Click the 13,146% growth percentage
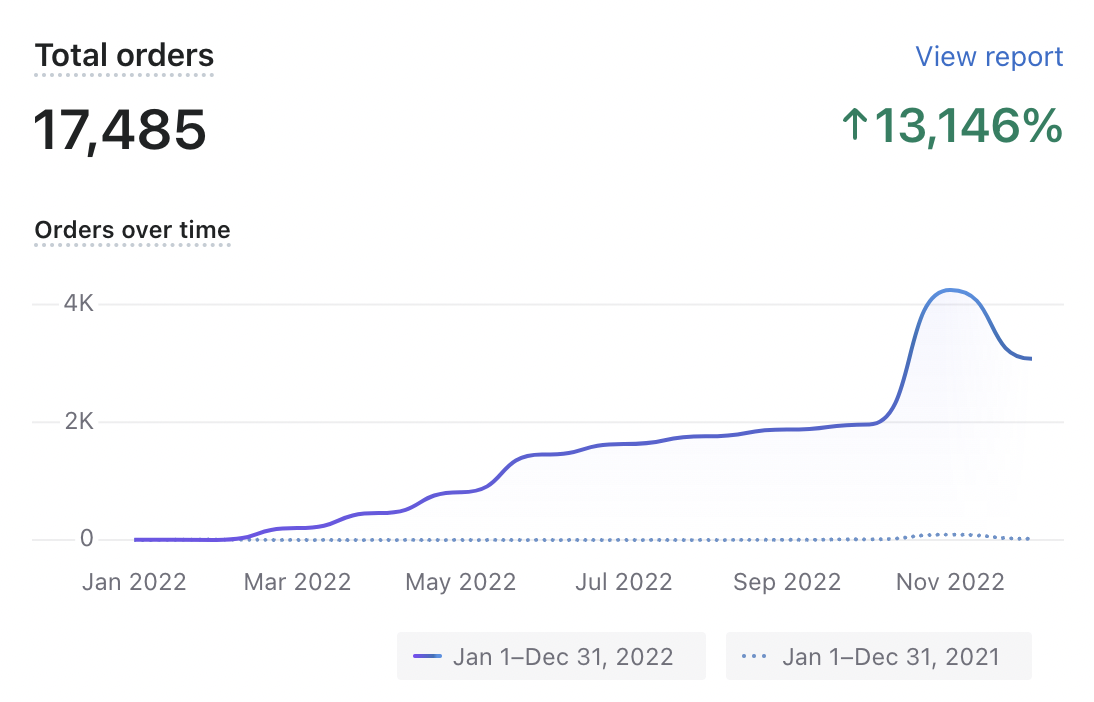Viewport: 1094px width, 702px height. point(967,126)
